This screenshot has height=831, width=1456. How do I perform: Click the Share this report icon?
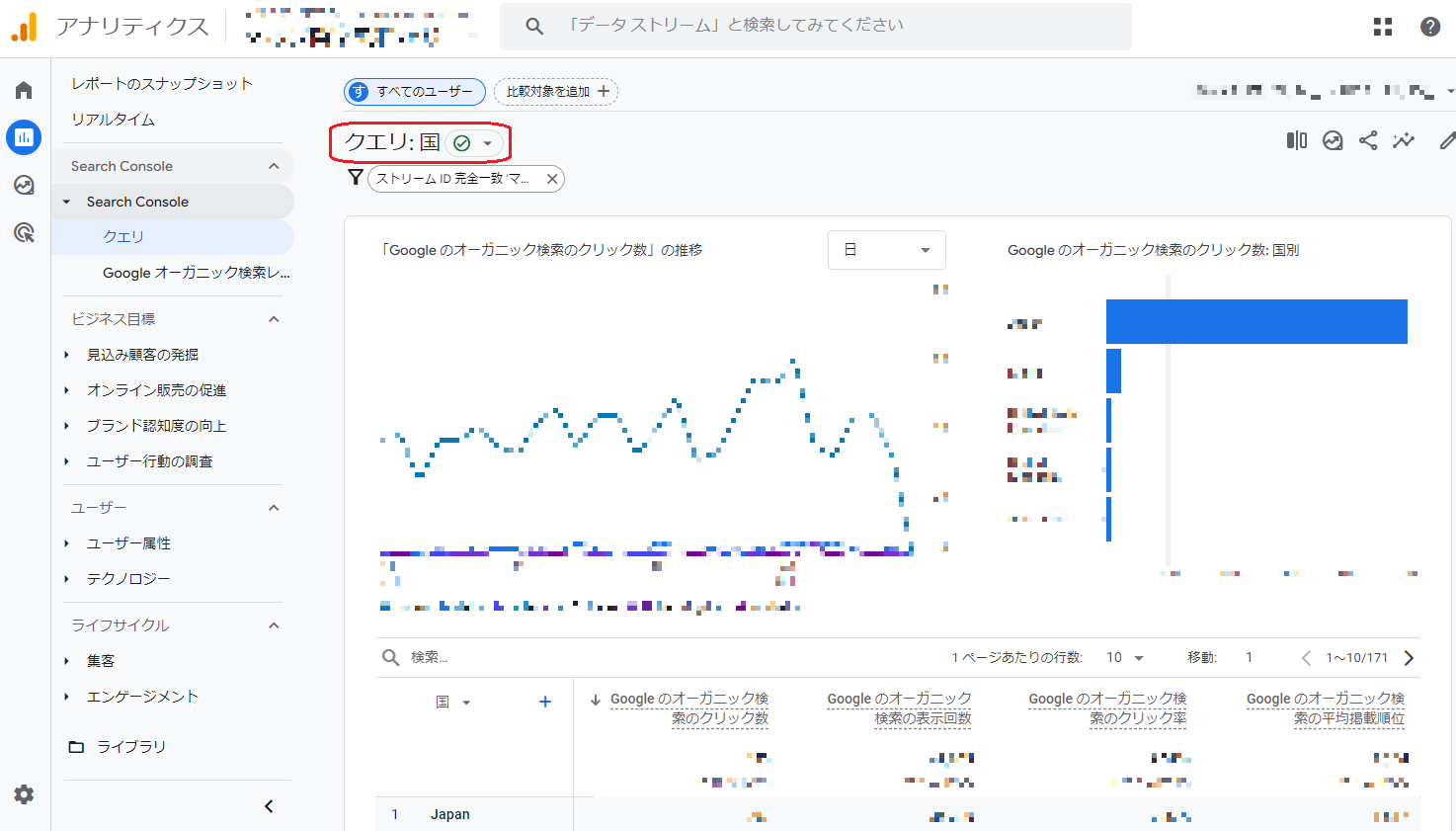tap(1368, 140)
